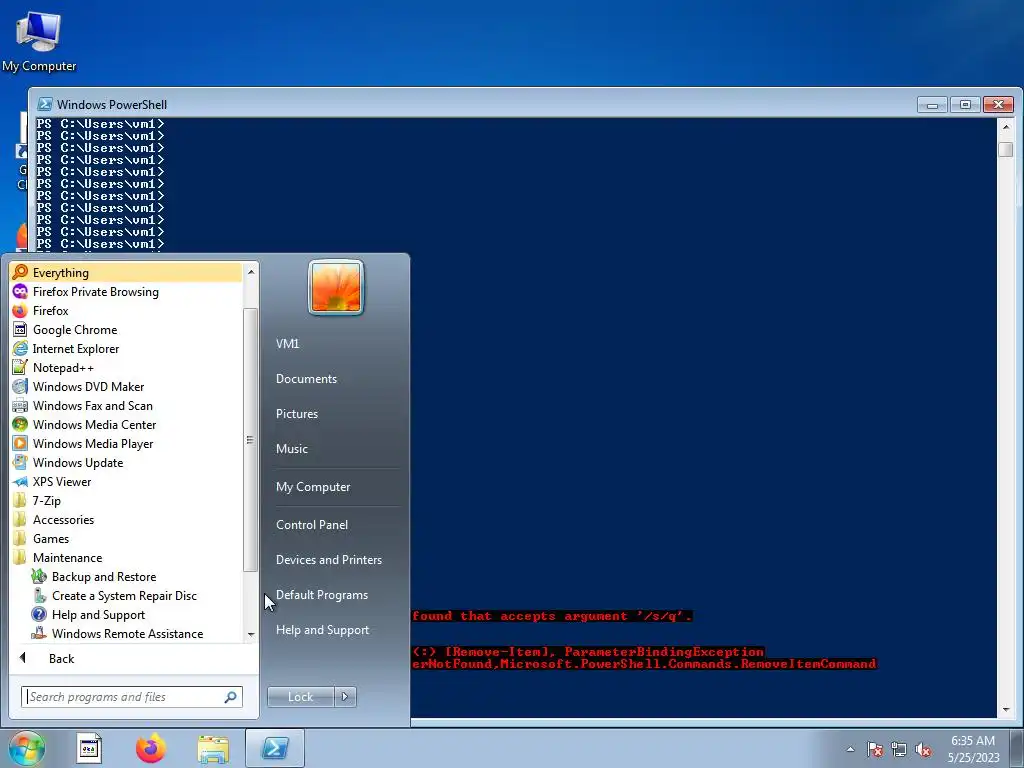Viewport: 1024px width, 768px height.
Task: Open Firefox from the taskbar
Action: point(151,748)
